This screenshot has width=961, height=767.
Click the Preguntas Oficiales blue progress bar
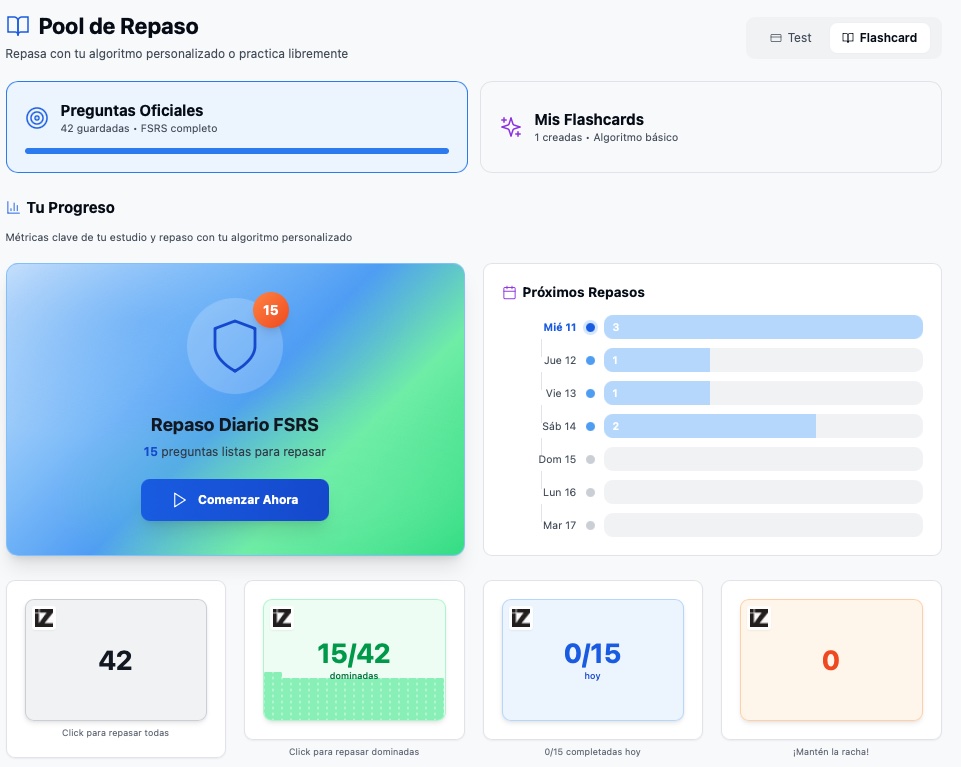point(236,151)
